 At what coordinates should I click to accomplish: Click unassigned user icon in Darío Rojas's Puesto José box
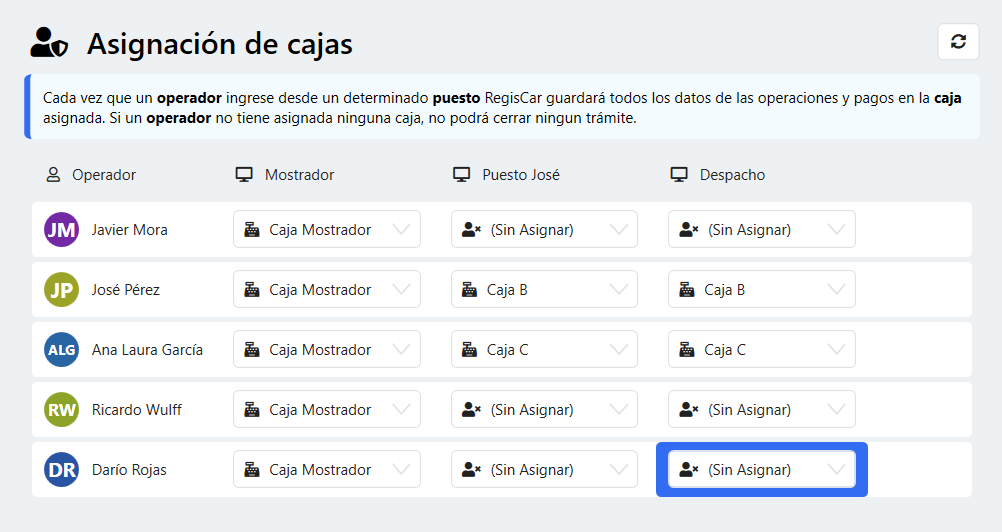471,470
